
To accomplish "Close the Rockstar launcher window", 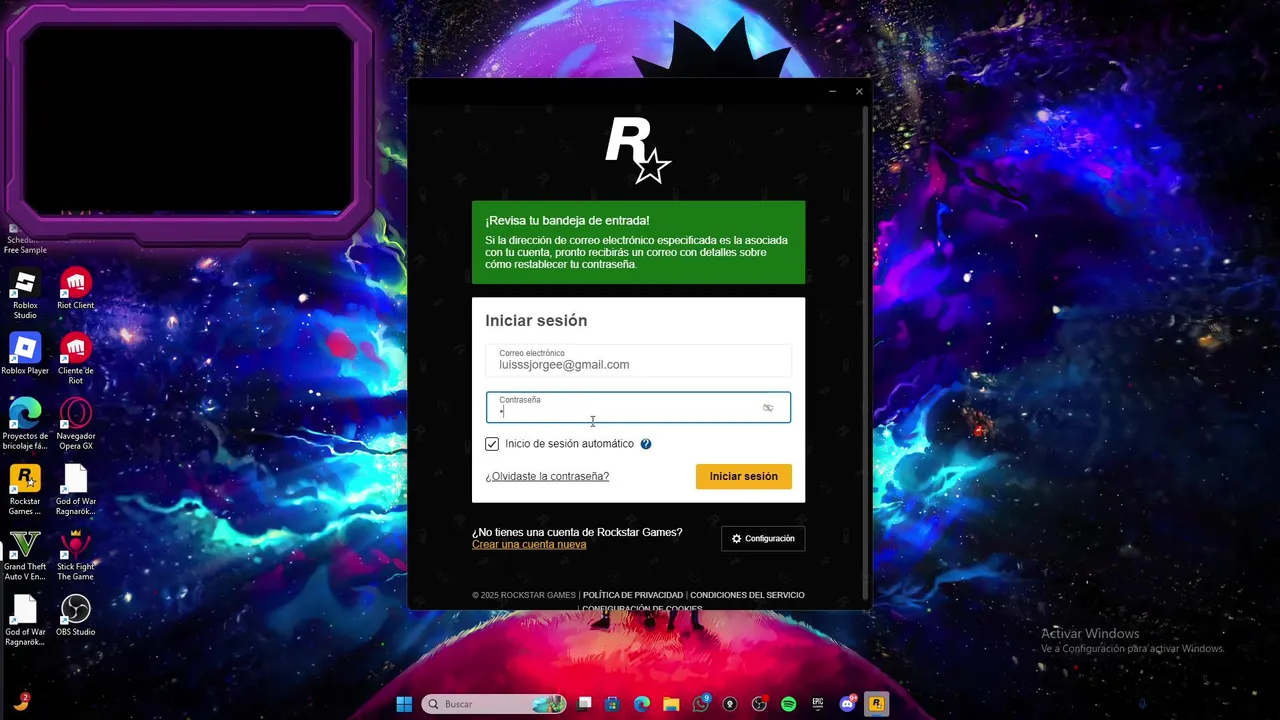I will click(x=859, y=91).
